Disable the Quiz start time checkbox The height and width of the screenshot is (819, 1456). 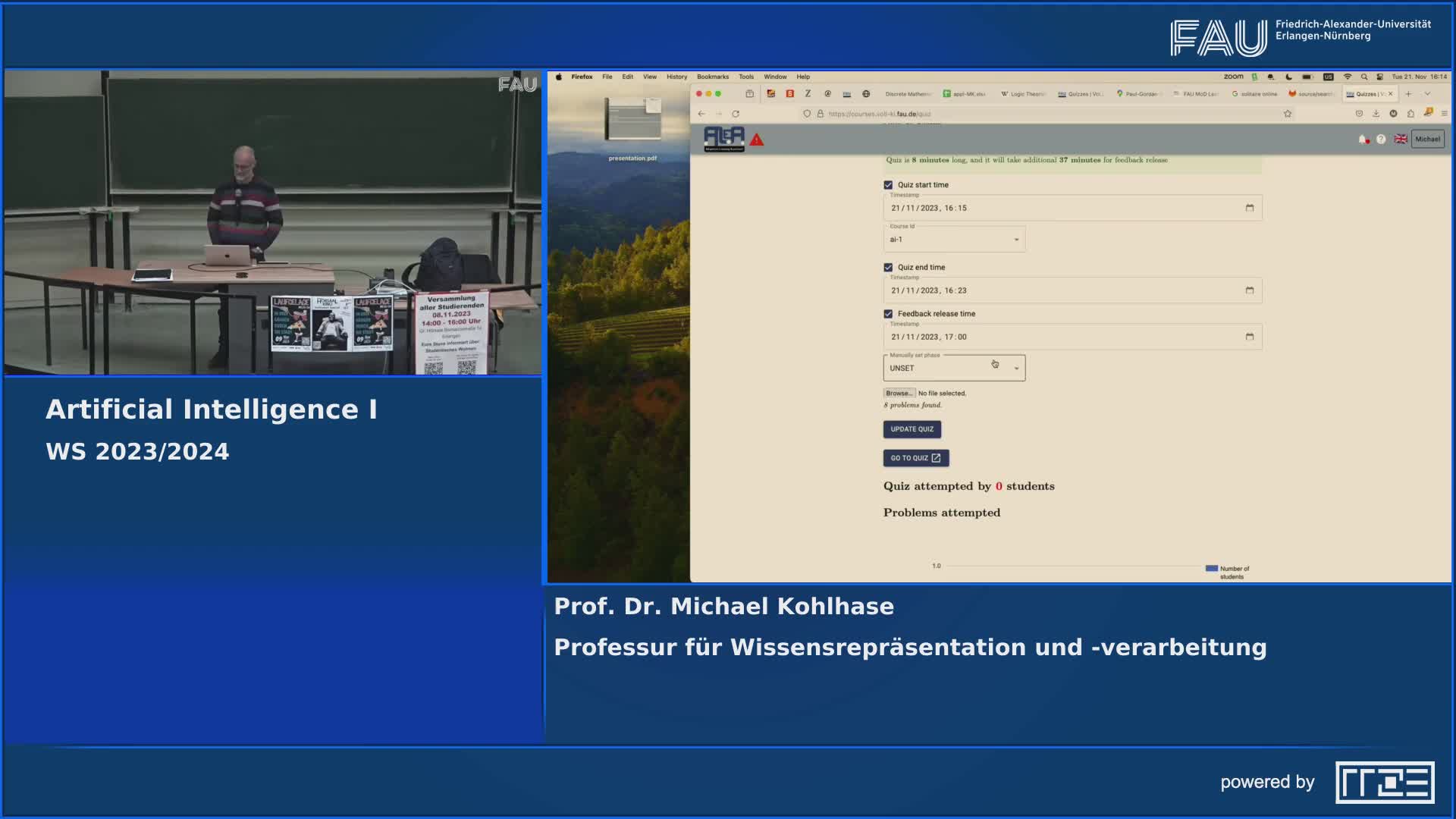tap(886, 184)
